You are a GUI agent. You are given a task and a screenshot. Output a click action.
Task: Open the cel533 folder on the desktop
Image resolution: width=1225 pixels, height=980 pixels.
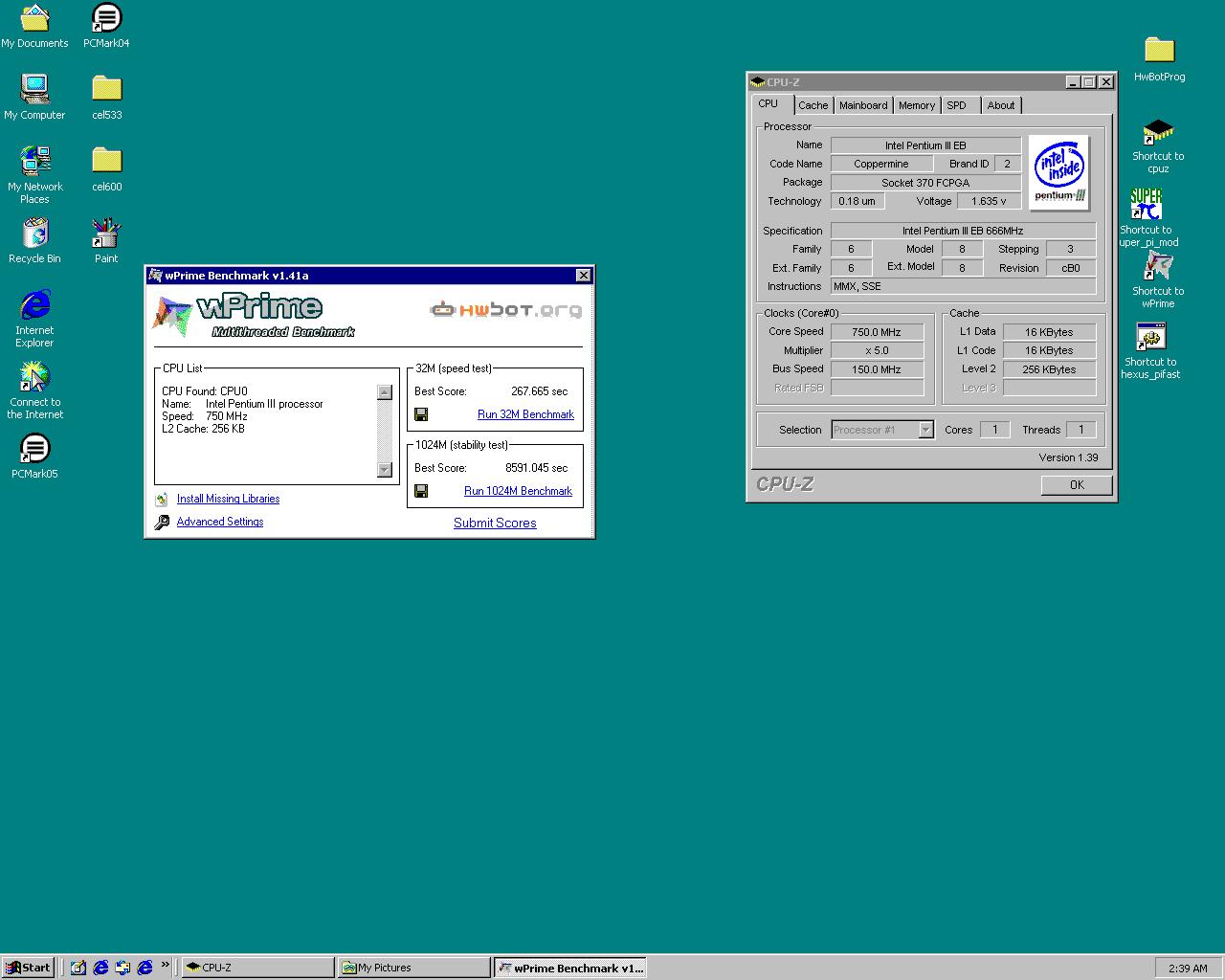click(x=106, y=97)
